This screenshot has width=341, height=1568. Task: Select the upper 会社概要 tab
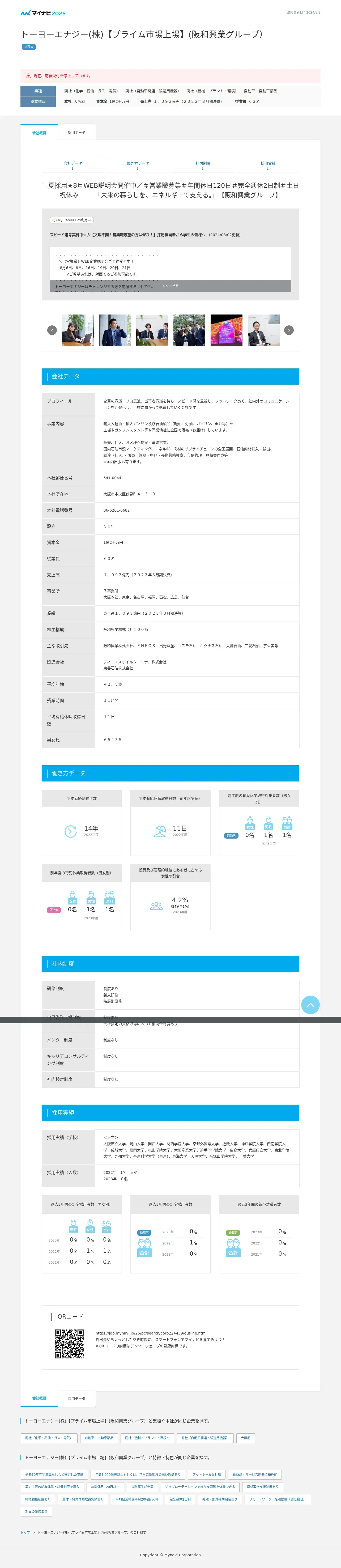pos(39,132)
